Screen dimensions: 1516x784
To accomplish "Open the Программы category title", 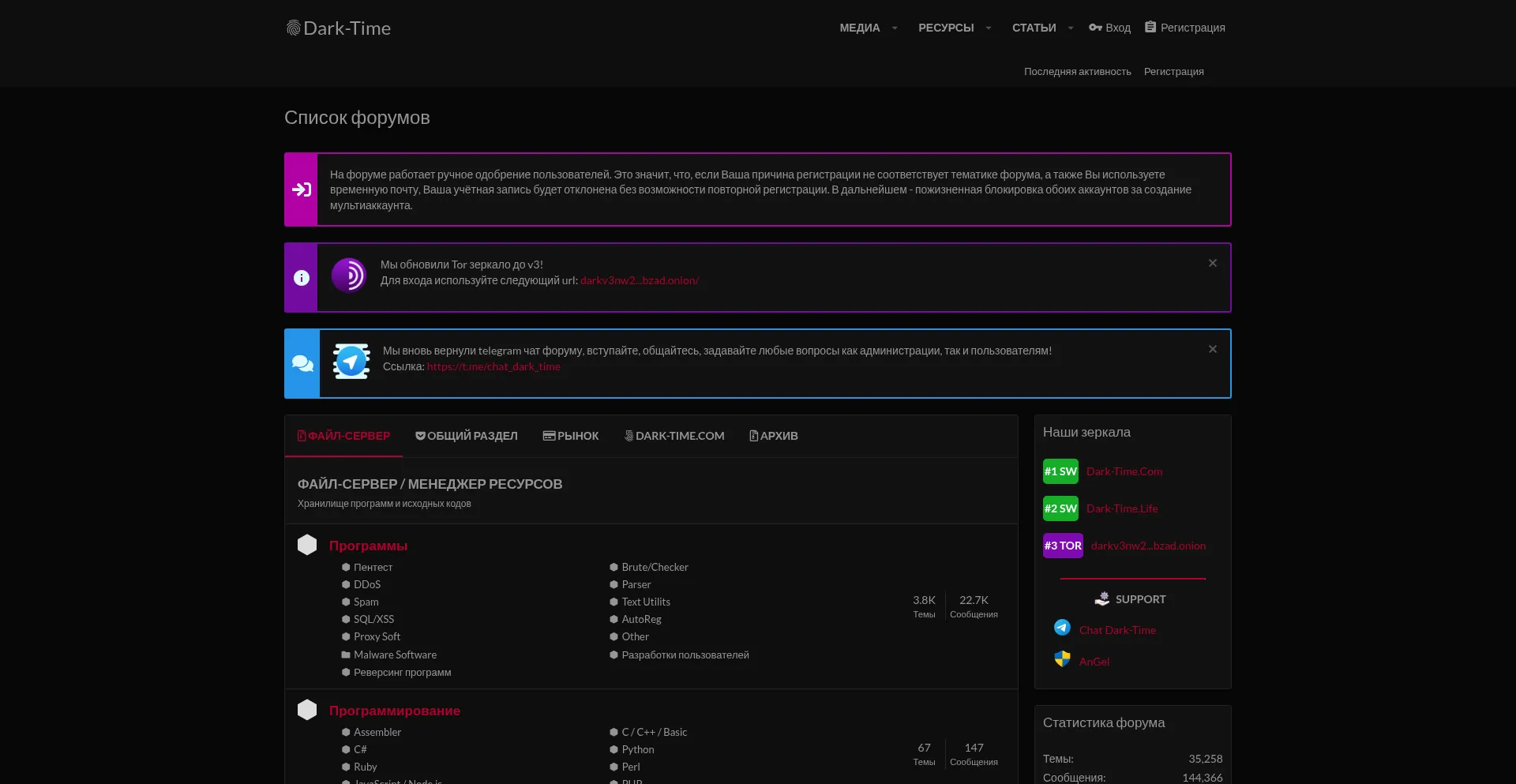I will click(368, 546).
